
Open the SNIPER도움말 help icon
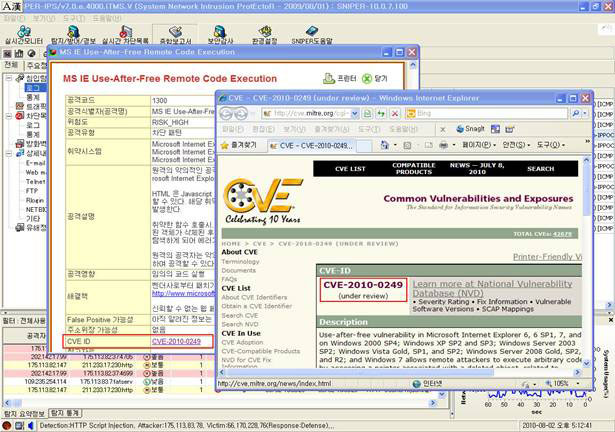(312, 35)
